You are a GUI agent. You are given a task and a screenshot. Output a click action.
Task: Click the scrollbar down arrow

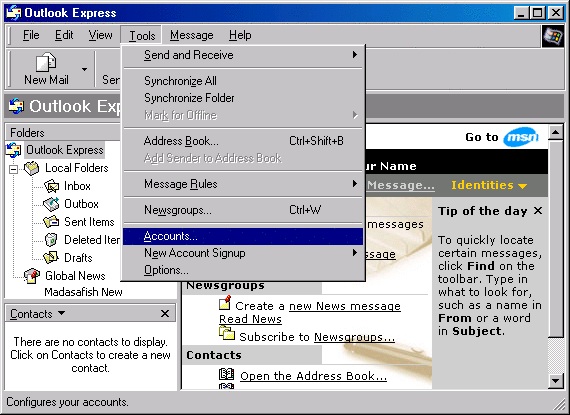[x=555, y=381]
